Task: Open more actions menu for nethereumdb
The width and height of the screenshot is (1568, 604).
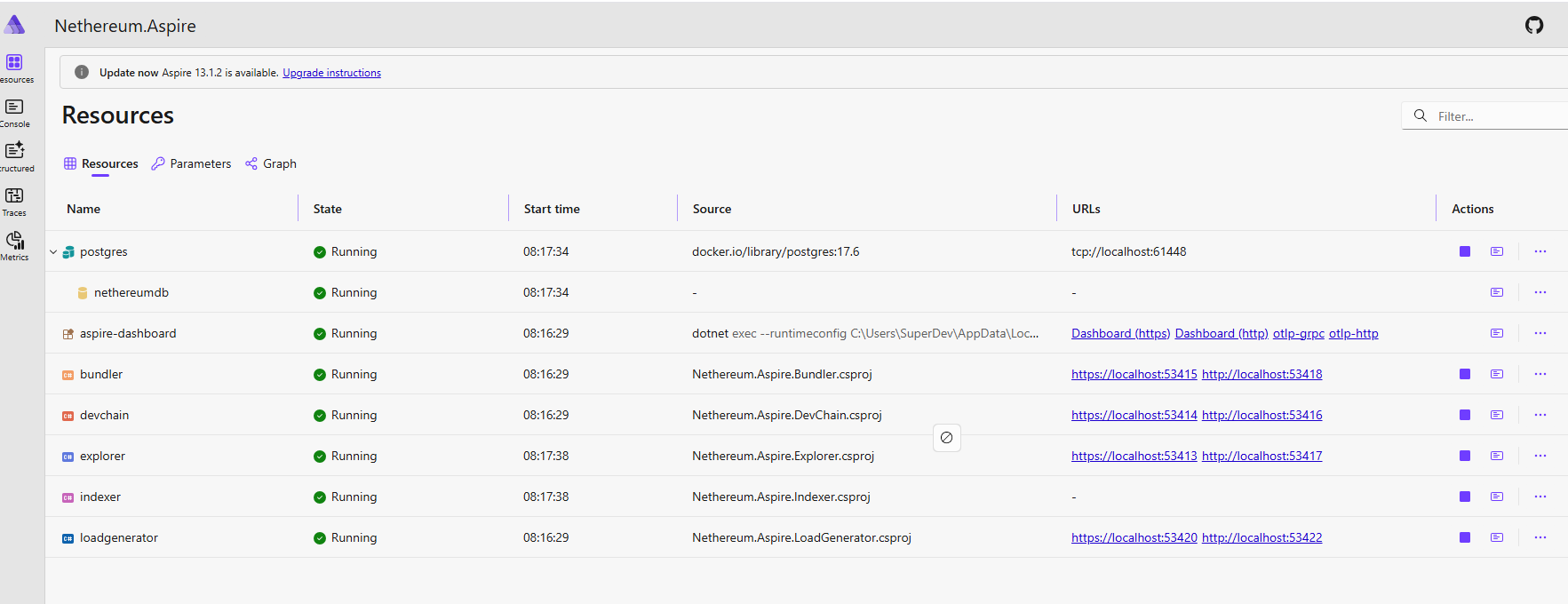Action: click(1540, 292)
